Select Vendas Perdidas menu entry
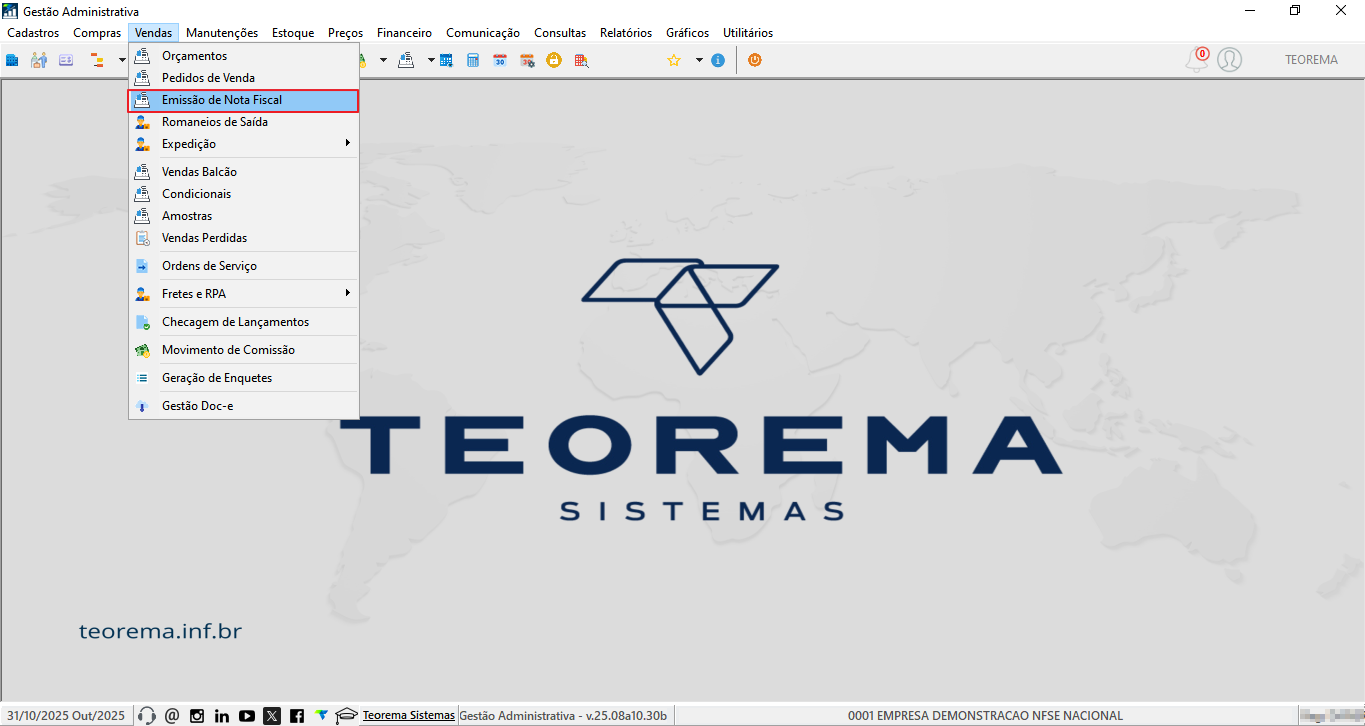Screen dimensions: 1365x726 click(x=243, y=238)
